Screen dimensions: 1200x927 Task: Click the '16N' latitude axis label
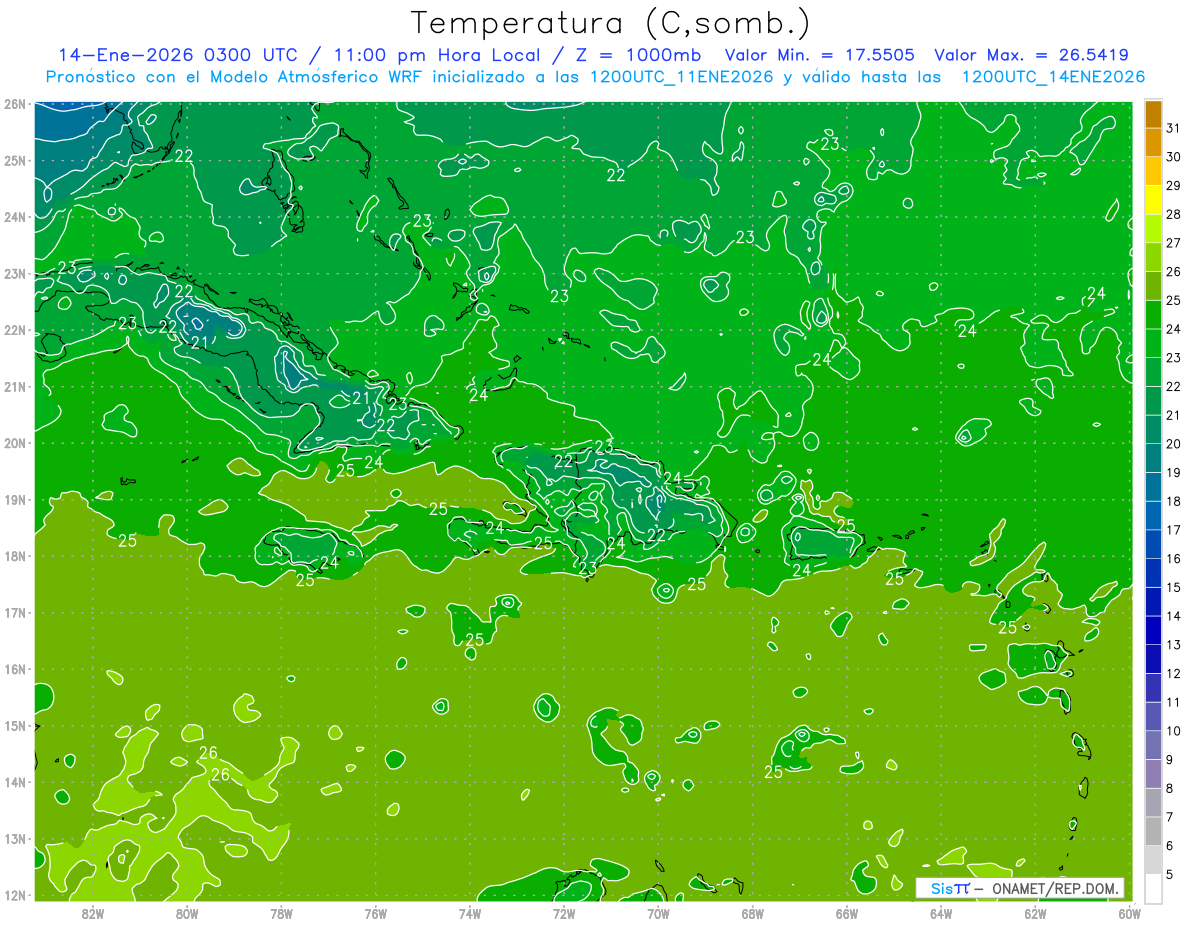pos(15,669)
